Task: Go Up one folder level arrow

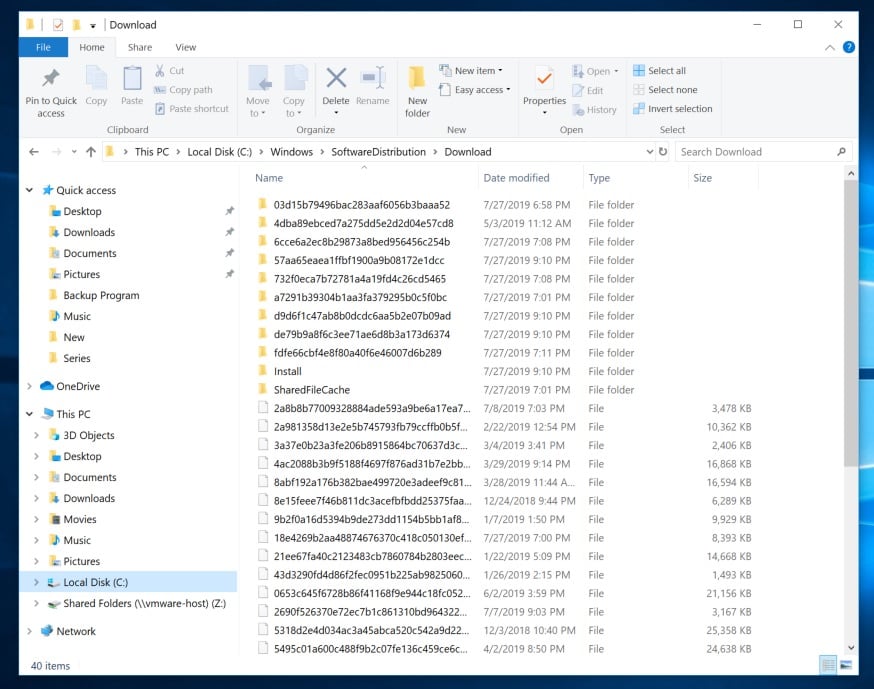Action: coord(91,152)
